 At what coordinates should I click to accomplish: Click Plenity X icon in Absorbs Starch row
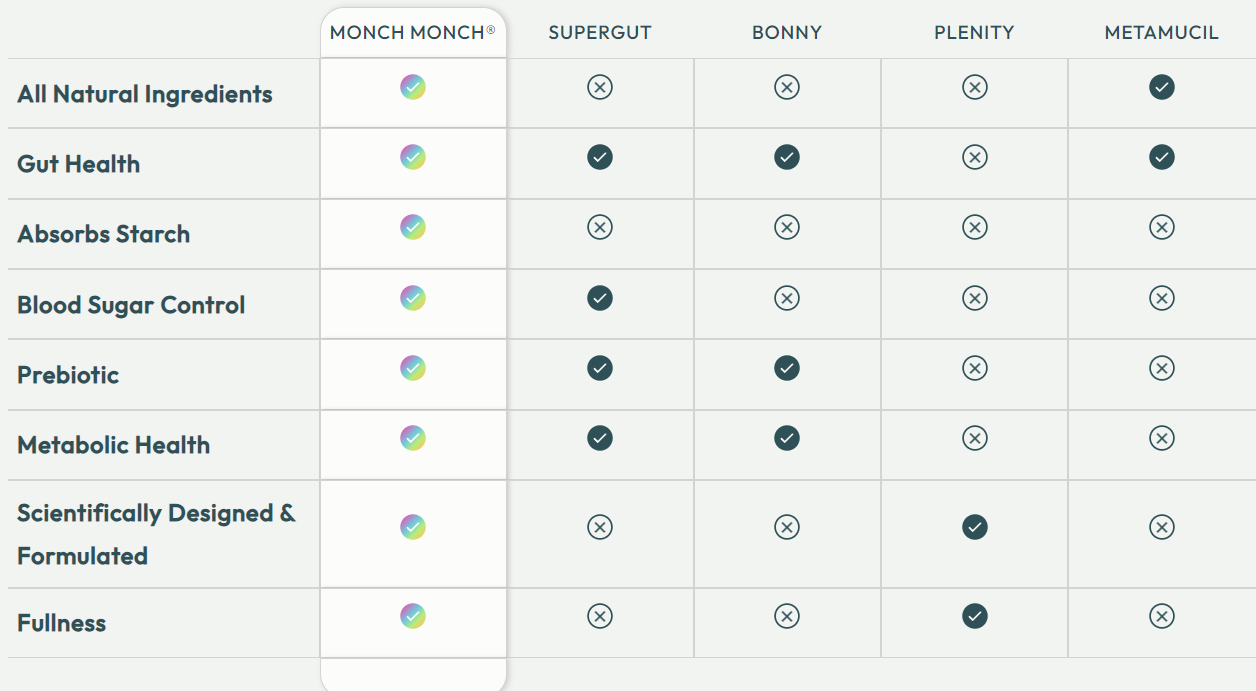(975, 227)
